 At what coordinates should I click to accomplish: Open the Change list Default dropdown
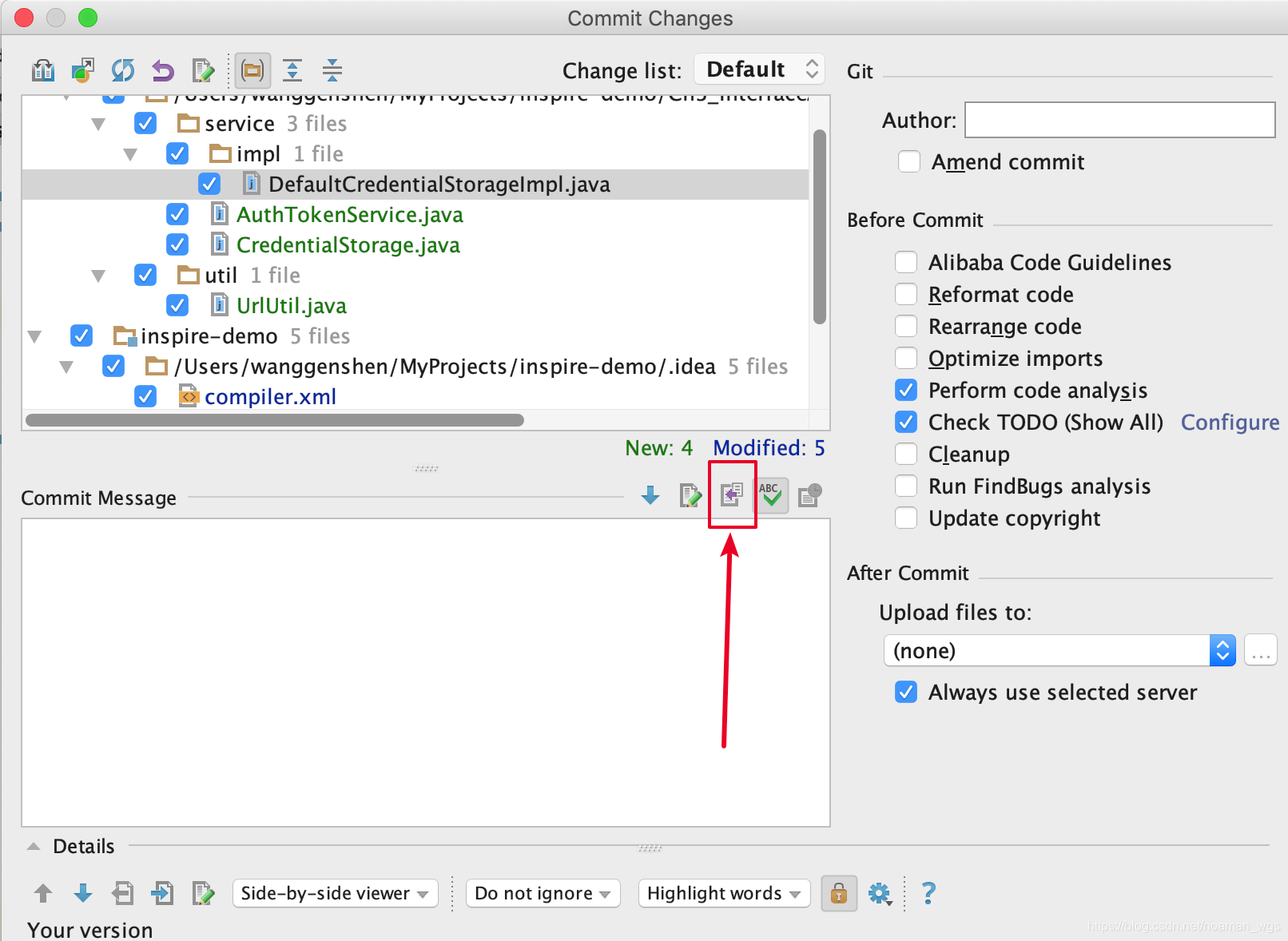[759, 69]
